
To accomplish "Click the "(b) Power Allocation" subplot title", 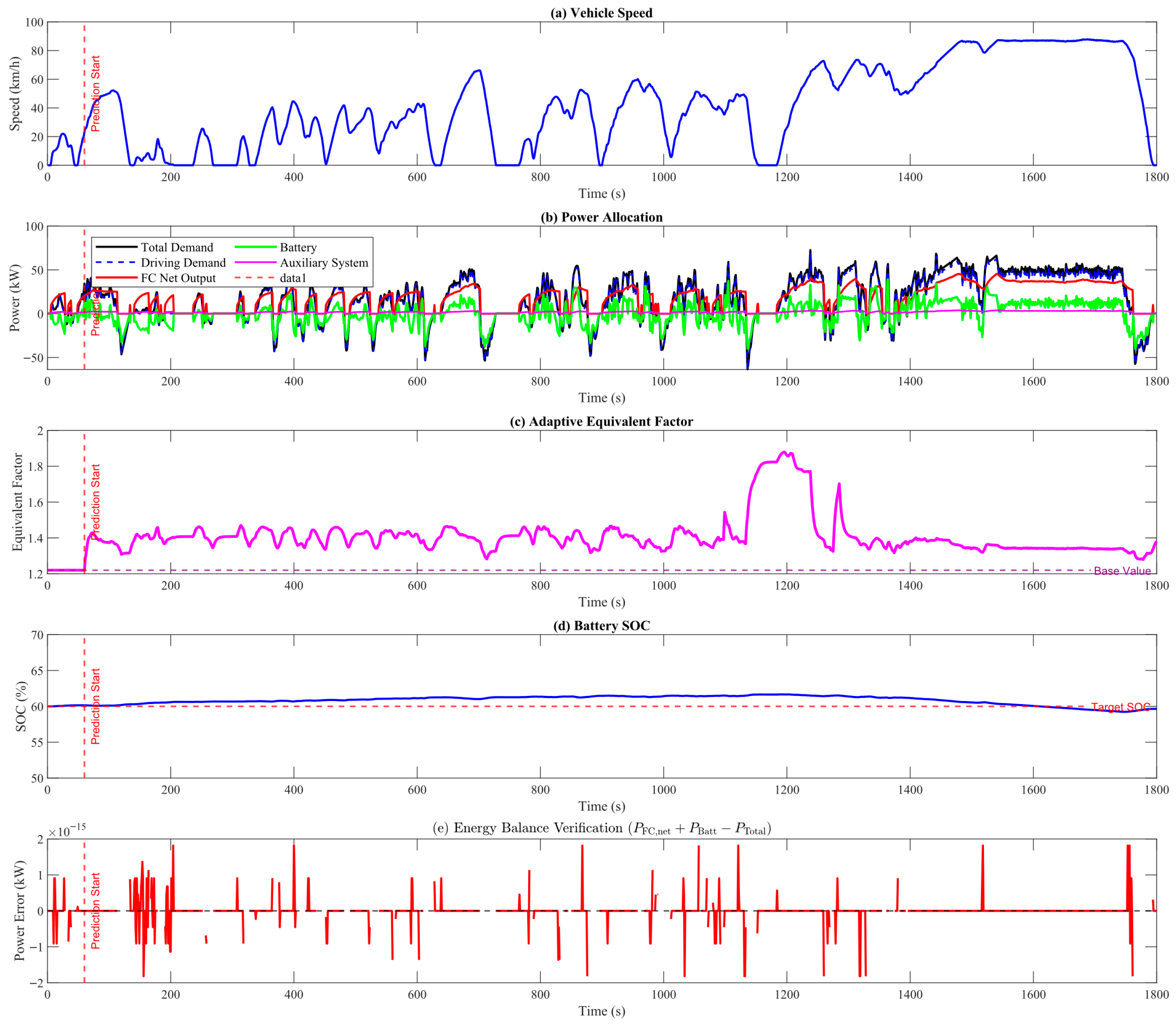I will [601, 217].
